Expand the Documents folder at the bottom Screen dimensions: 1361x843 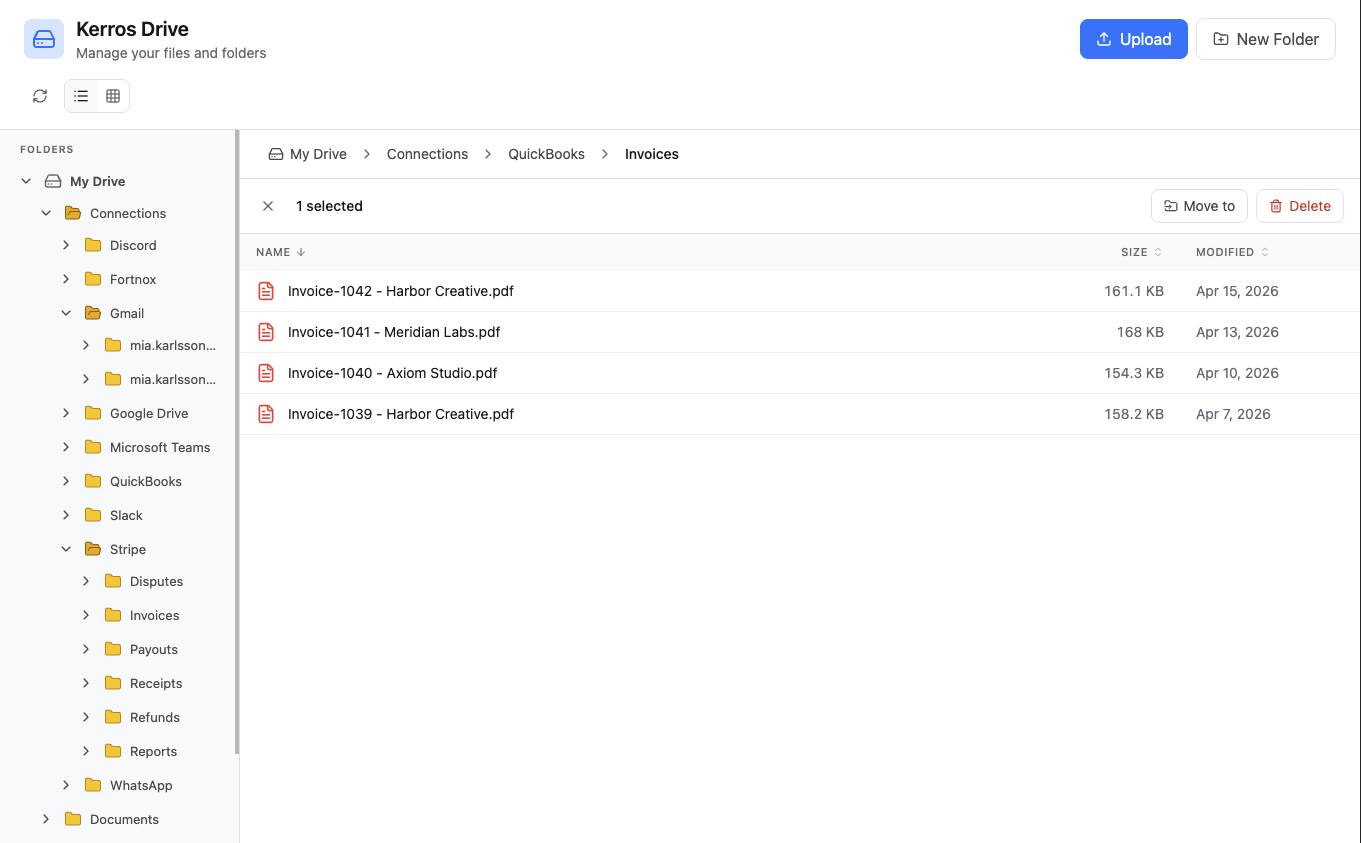point(45,818)
